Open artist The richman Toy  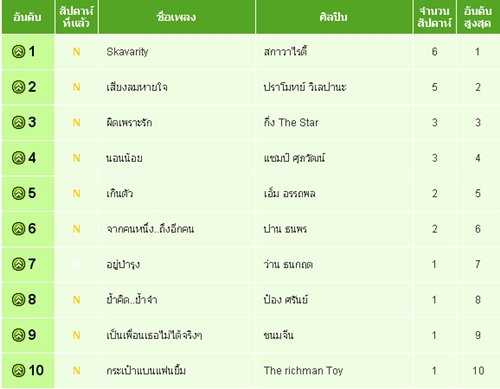(303, 371)
